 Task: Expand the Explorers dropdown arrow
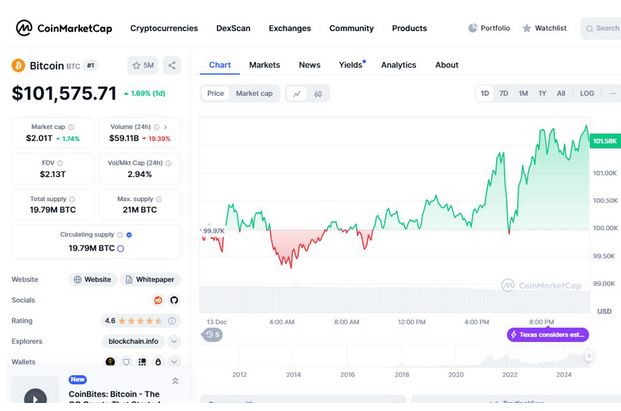coord(173,341)
